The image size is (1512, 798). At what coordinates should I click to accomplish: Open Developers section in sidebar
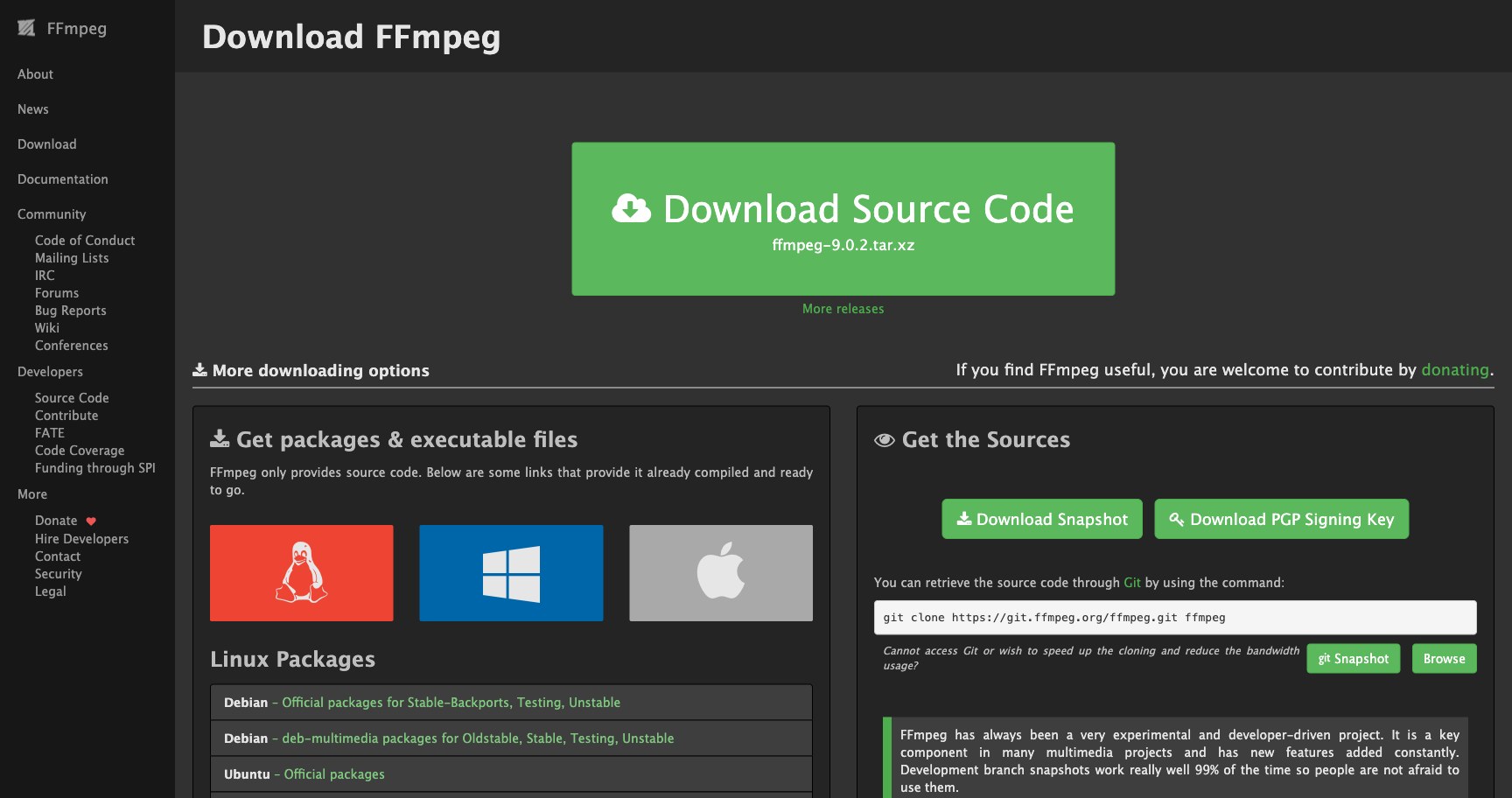tap(50, 372)
